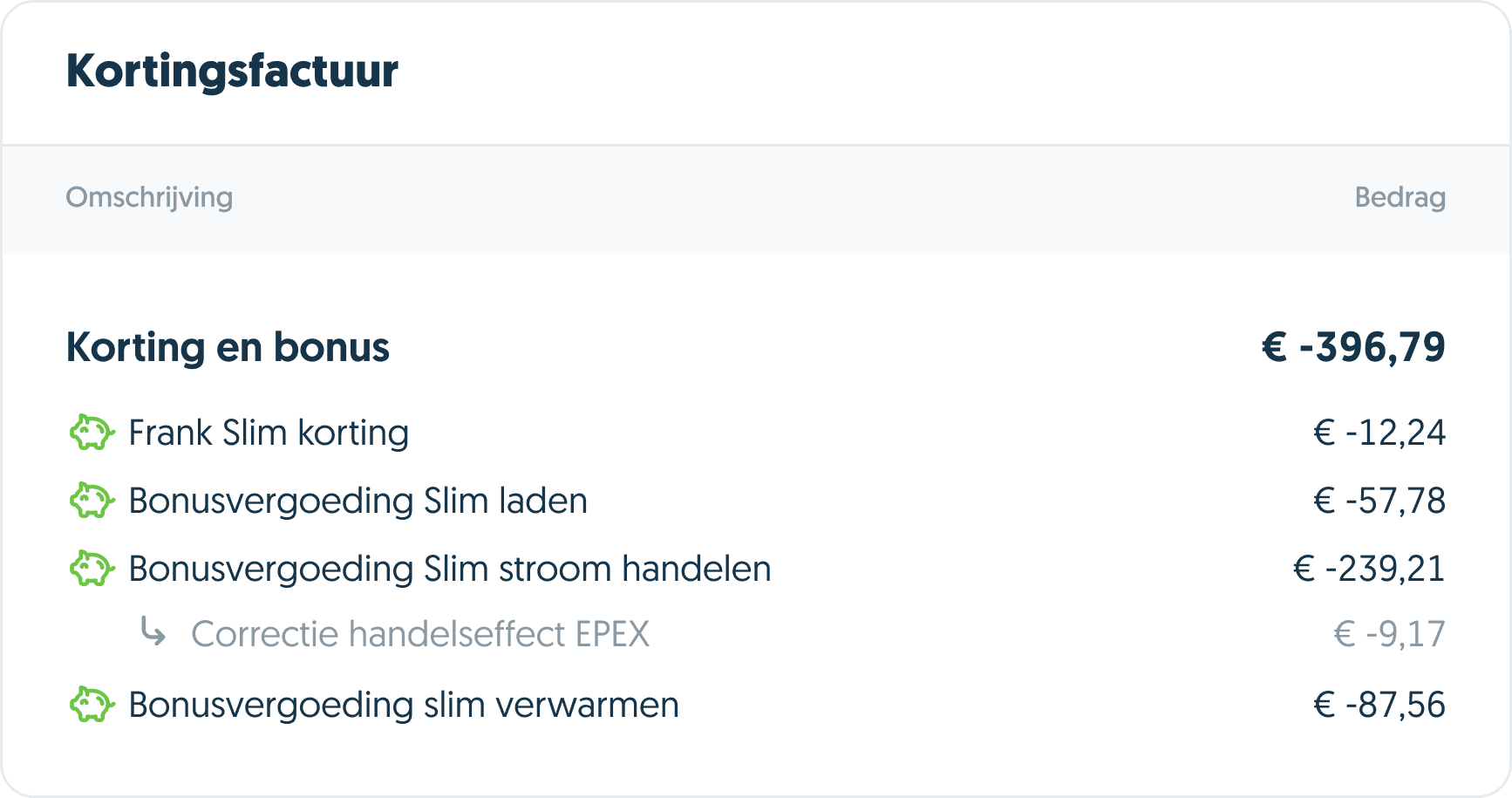This screenshot has height=798, width=1512.
Task: Select Bonusvergoeding Slim stroom handelen text
Action: coord(449,569)
